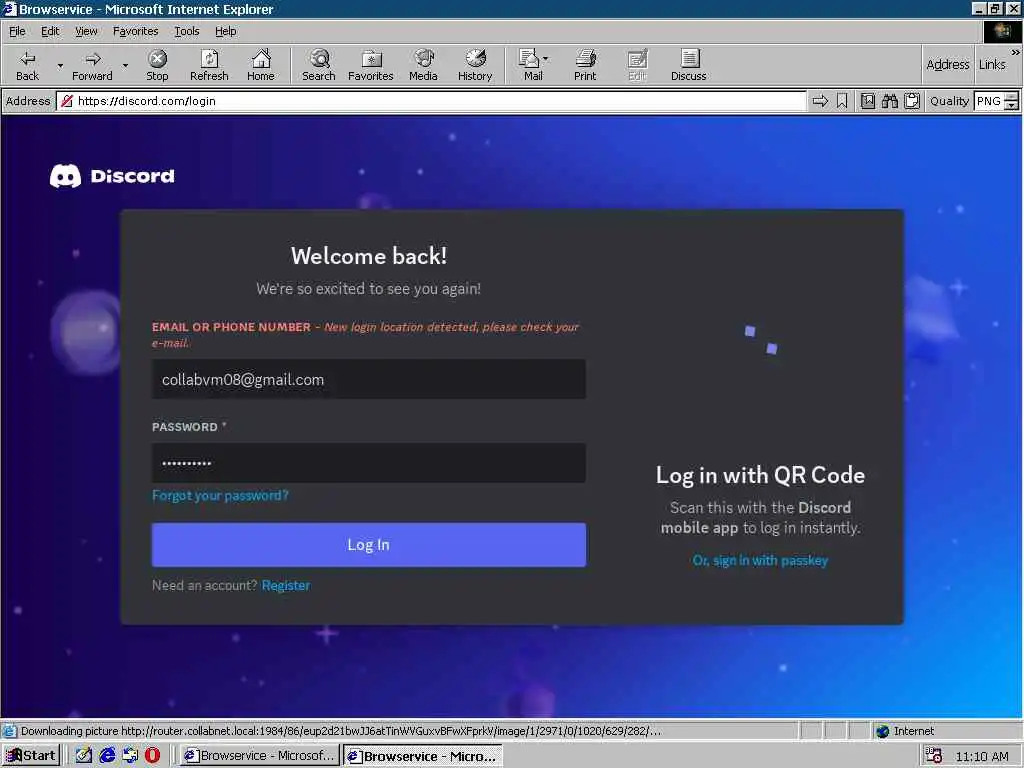The height and width of the screenshot is (768, 1024).
Task: Click the saved-picture bookmark toolbar icon
Action: [x=867, y=101]
